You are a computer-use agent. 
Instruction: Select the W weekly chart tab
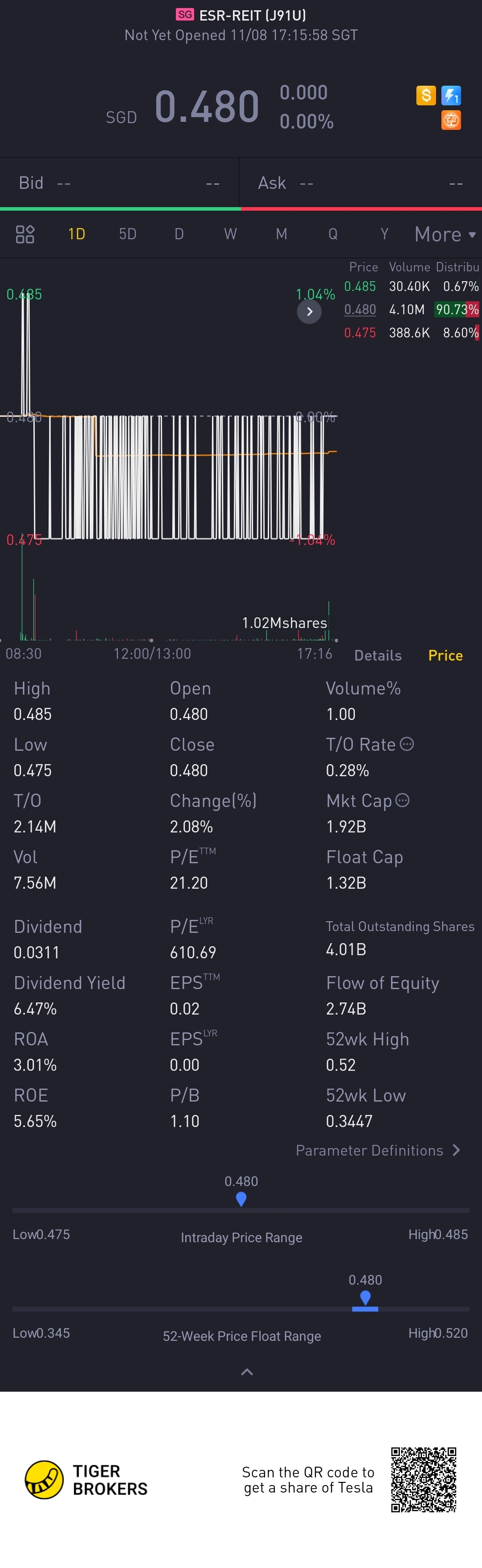[230, 234]
